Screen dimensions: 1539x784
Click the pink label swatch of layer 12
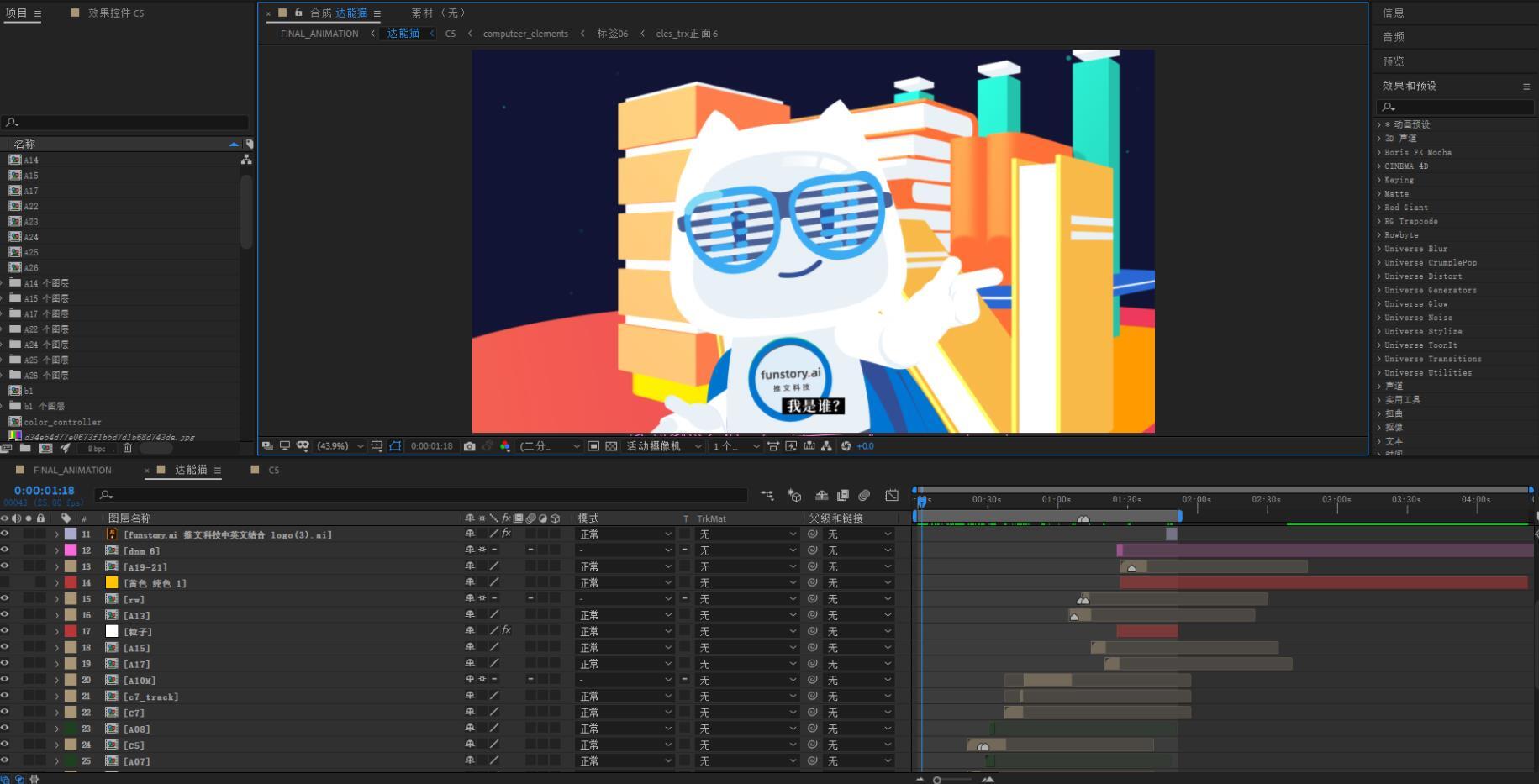(71, 550)
